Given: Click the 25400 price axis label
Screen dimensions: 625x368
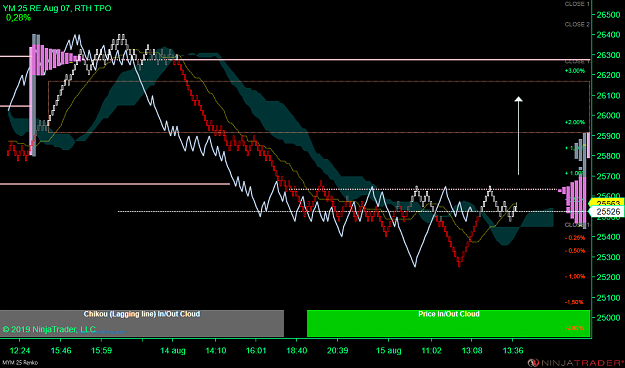Looking at the screenshot, I should [608, 237].
